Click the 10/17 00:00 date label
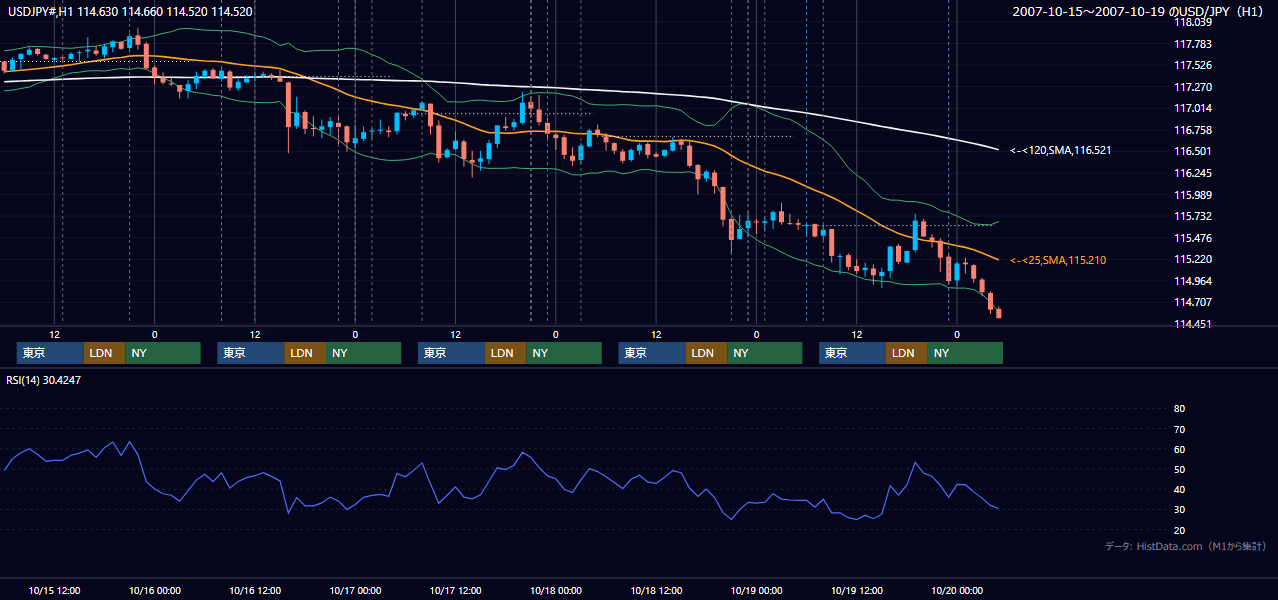Screen dimensions: 1278x600 [x=355, y=590]
